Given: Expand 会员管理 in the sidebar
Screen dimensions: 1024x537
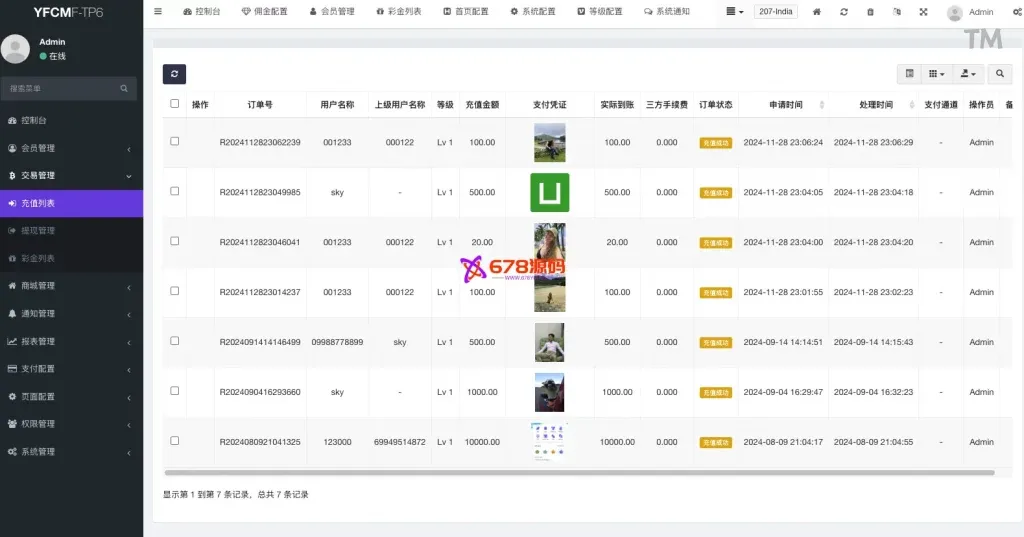Looking at the screenshot, I should click(x=70, y=148).
